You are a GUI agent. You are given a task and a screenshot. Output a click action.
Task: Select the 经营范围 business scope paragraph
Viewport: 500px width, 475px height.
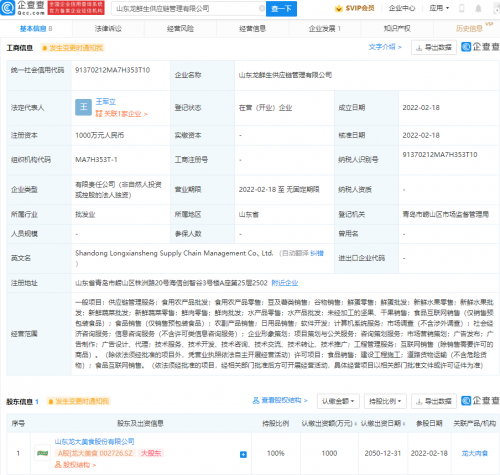[284, 334]
